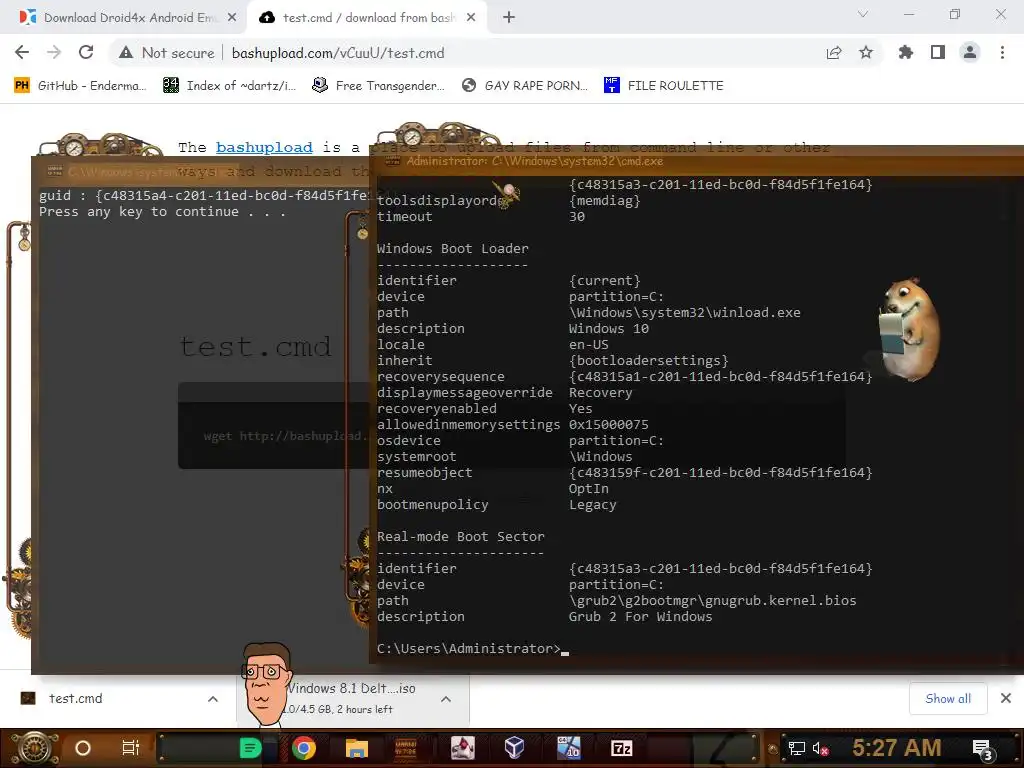This screenshot has width=1024, height=768.
Task: Open the FILE ROULETTE bookmark
Action: tap(664, 86)
